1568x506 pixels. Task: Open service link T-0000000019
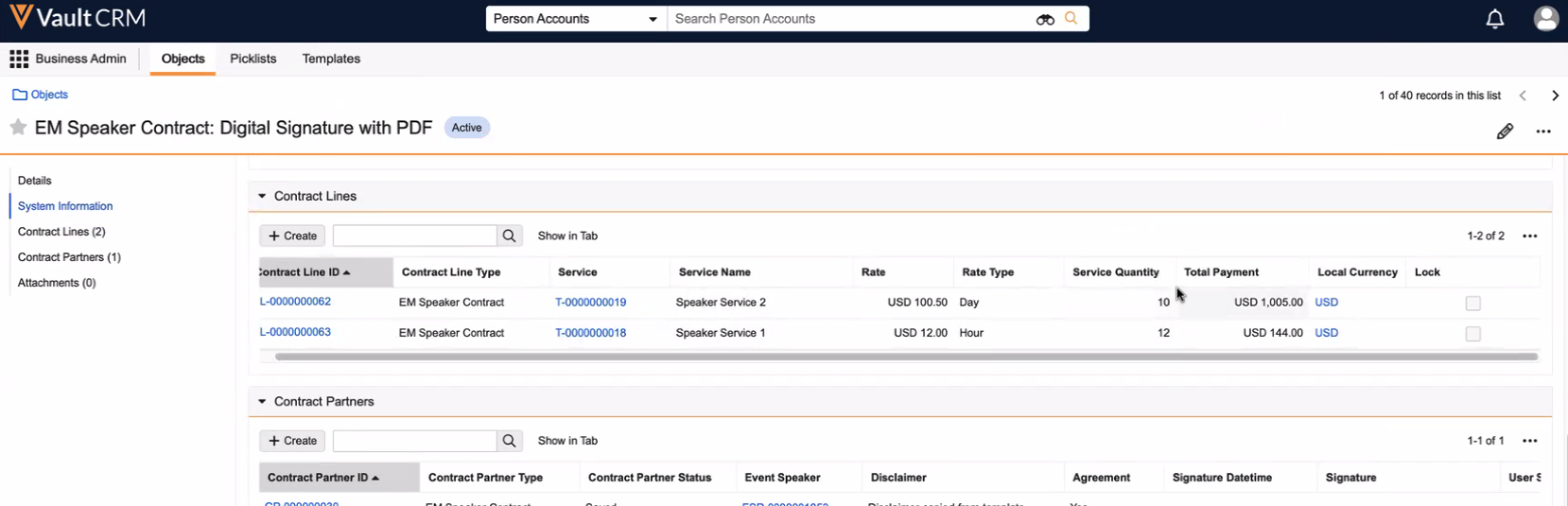tap(590, 303)
